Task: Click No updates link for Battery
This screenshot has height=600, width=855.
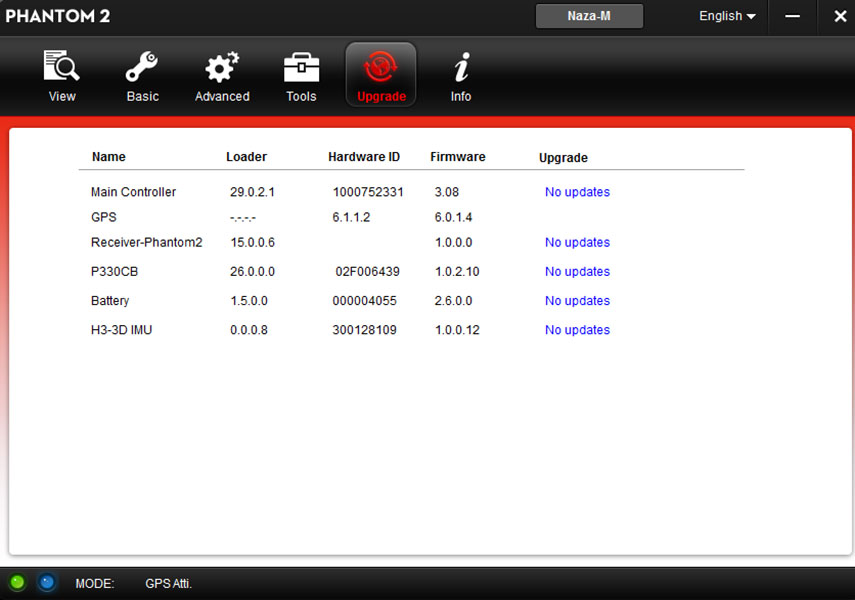Action: point(577,301)
